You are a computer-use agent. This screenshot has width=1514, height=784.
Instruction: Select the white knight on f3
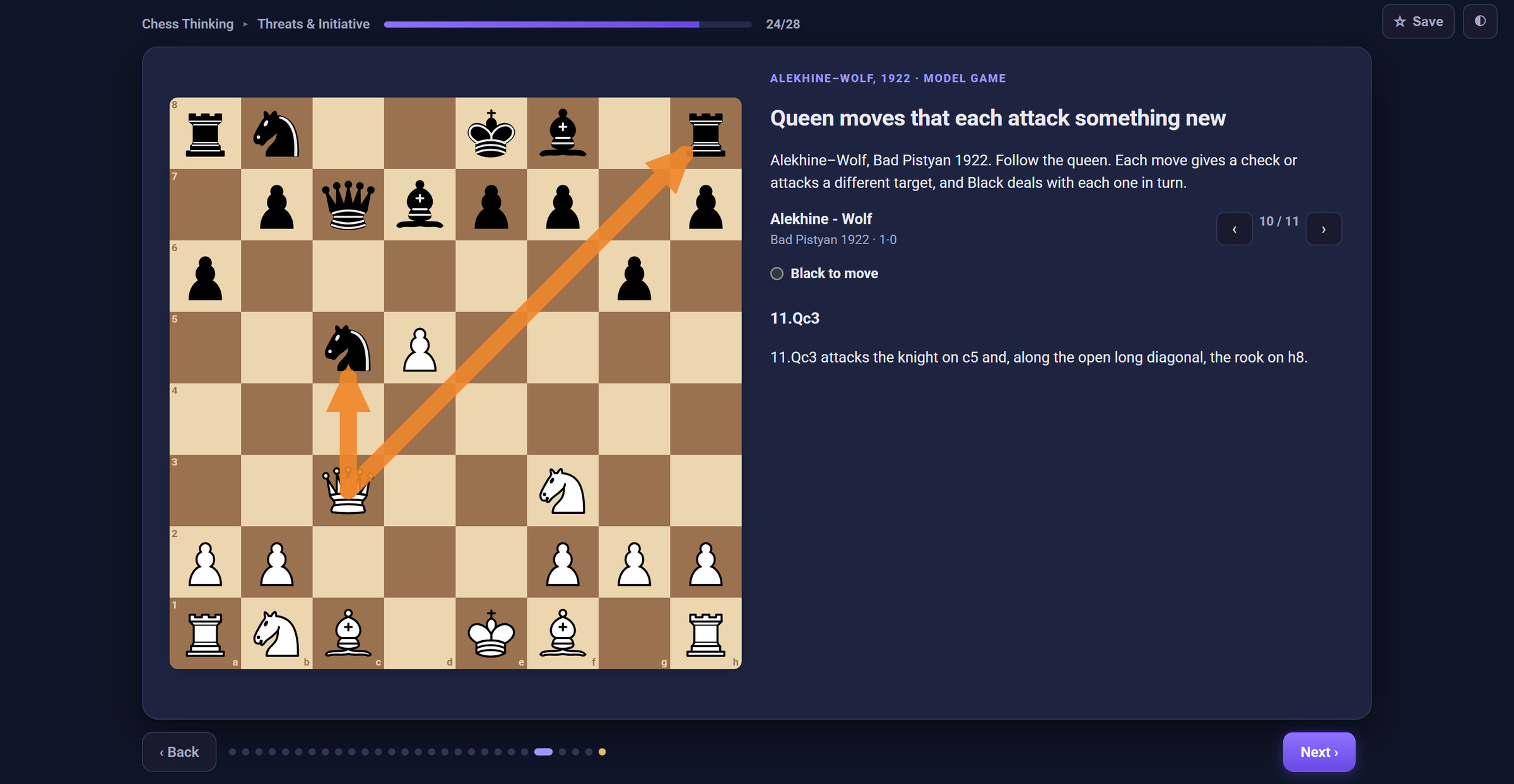[563, 491]
